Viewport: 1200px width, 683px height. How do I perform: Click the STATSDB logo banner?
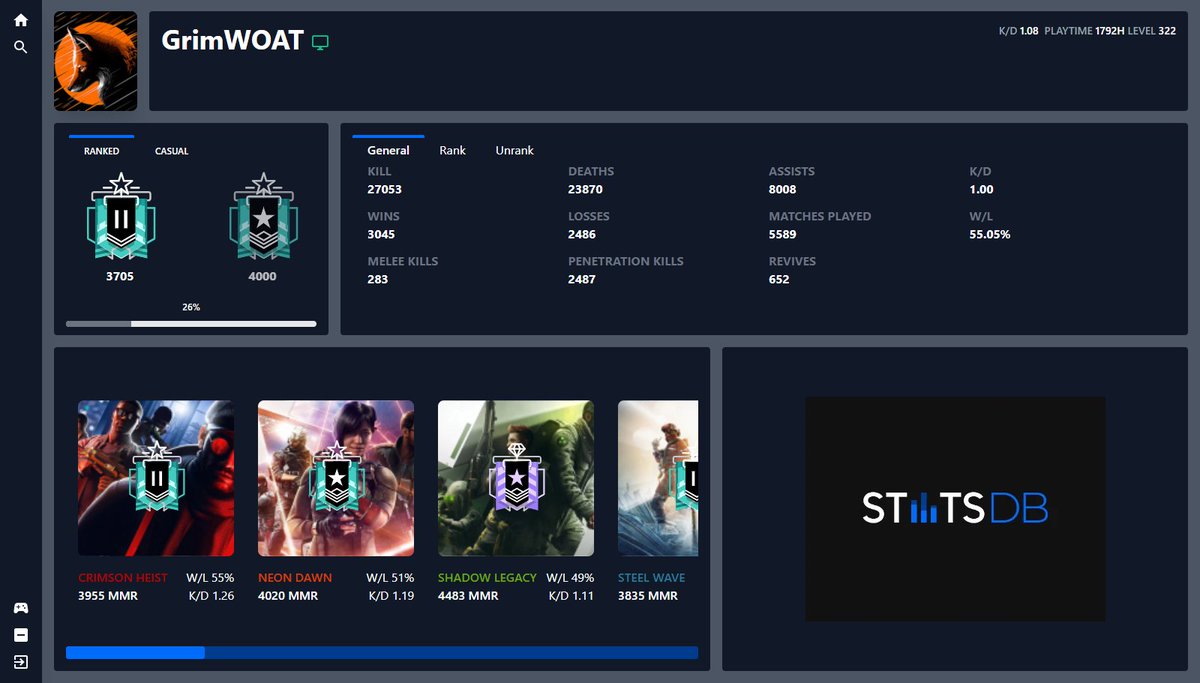[954, 509]
